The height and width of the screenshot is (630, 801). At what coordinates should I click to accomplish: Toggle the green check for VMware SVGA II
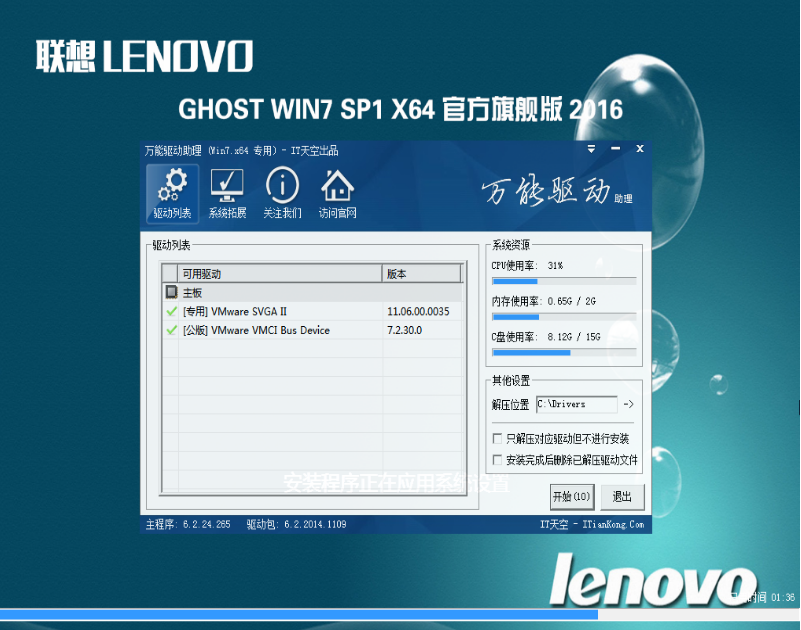[x=171, y=311]
